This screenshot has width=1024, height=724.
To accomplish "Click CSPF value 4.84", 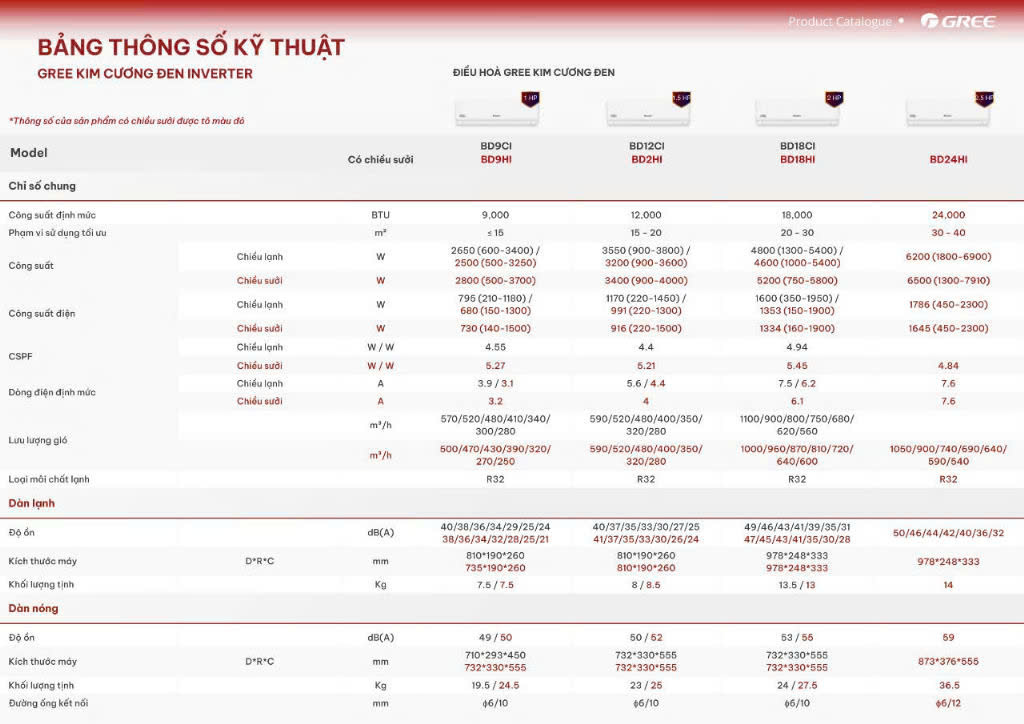I will coord(948,366).
